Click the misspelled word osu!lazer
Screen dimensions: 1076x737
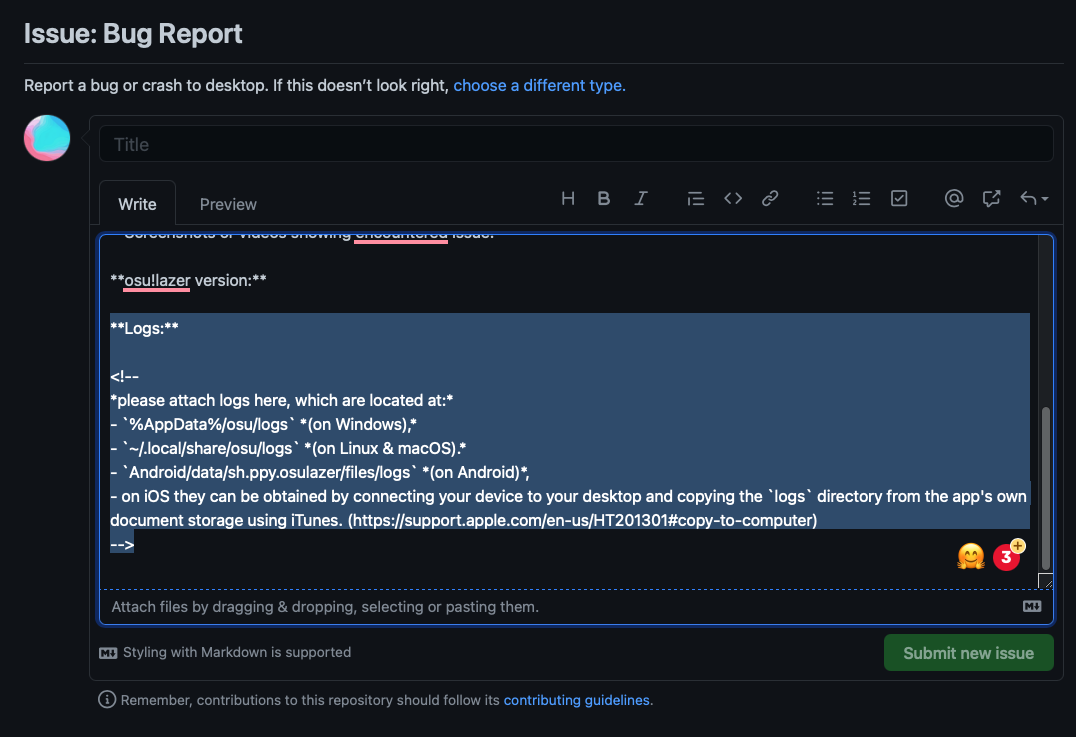click(157, 281)
